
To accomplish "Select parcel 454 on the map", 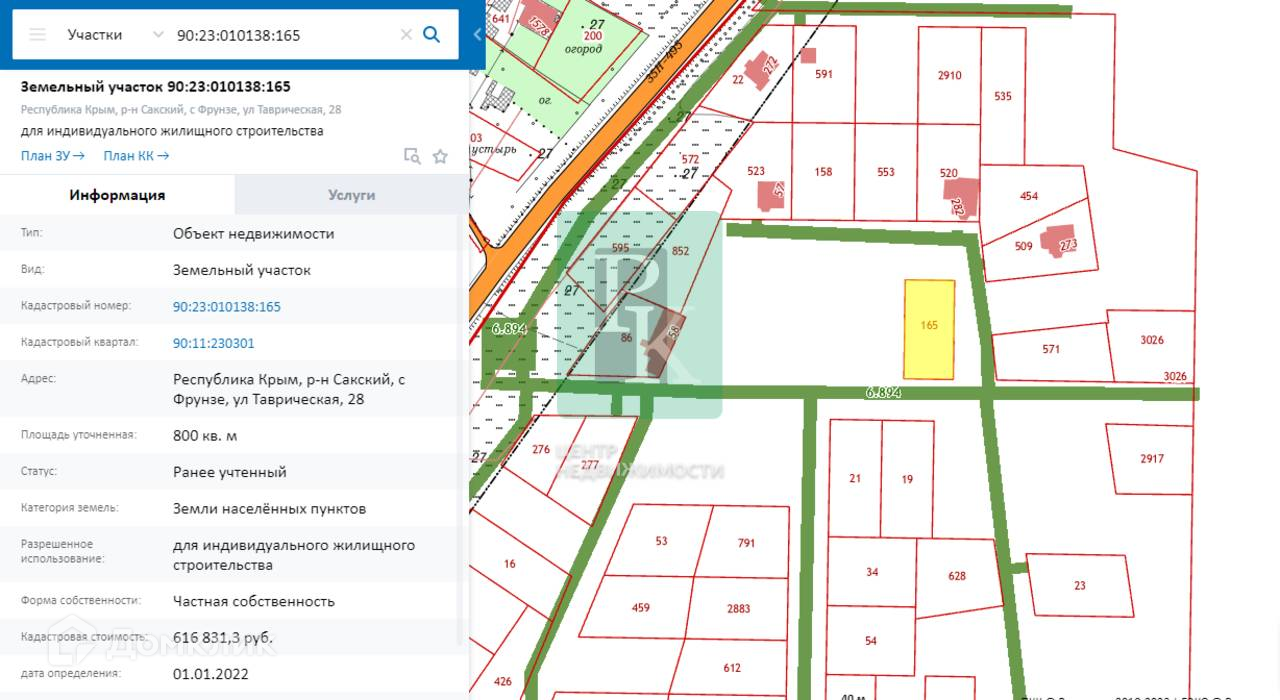I will (1029, 196).
